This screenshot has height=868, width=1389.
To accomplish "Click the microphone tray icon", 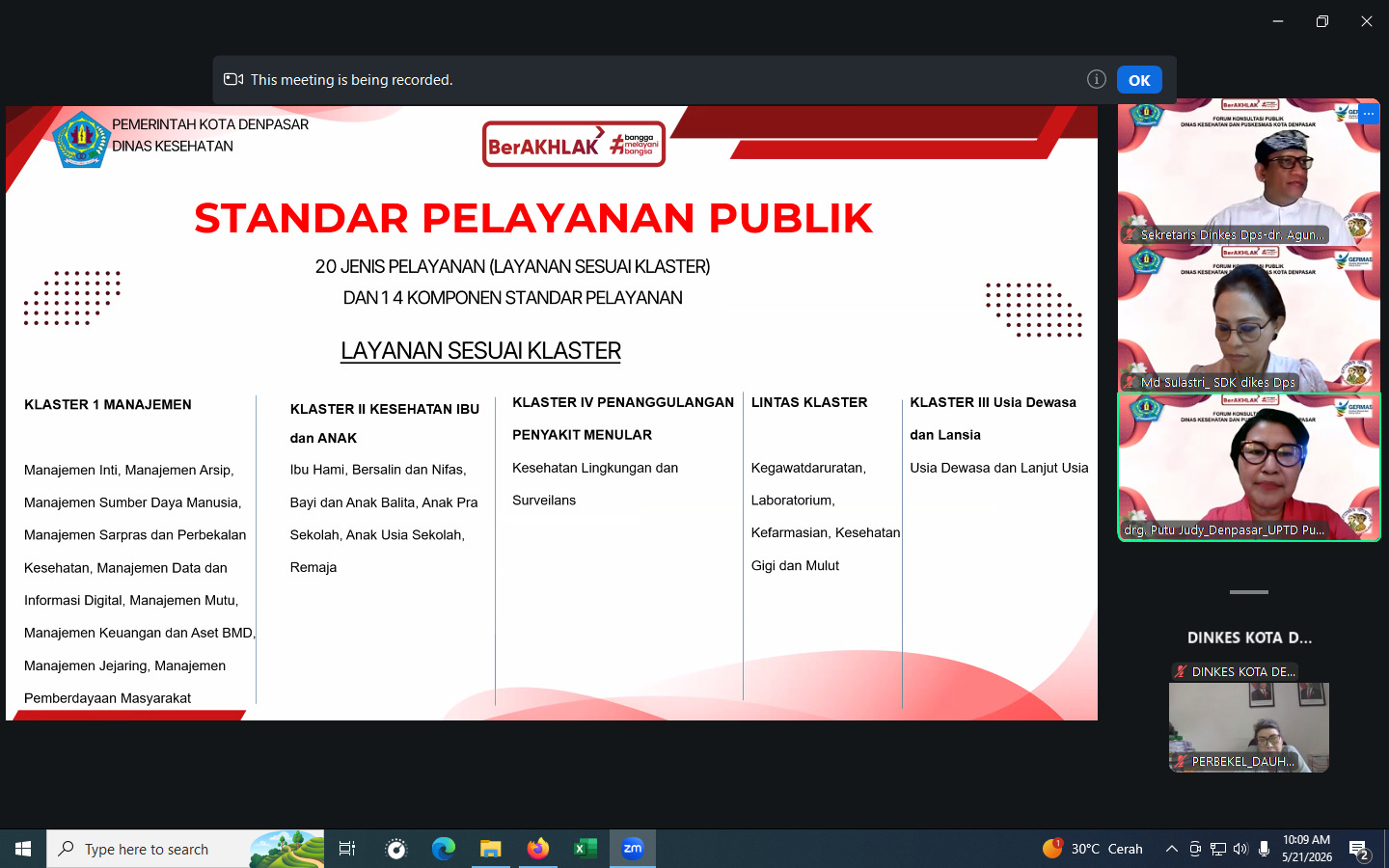I will click(x=1264, y=849).
